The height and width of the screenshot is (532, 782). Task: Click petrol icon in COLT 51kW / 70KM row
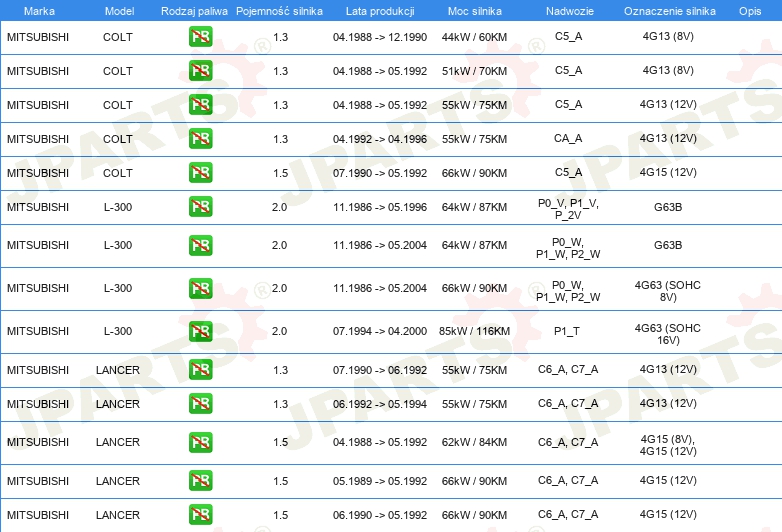coord(200,71)
